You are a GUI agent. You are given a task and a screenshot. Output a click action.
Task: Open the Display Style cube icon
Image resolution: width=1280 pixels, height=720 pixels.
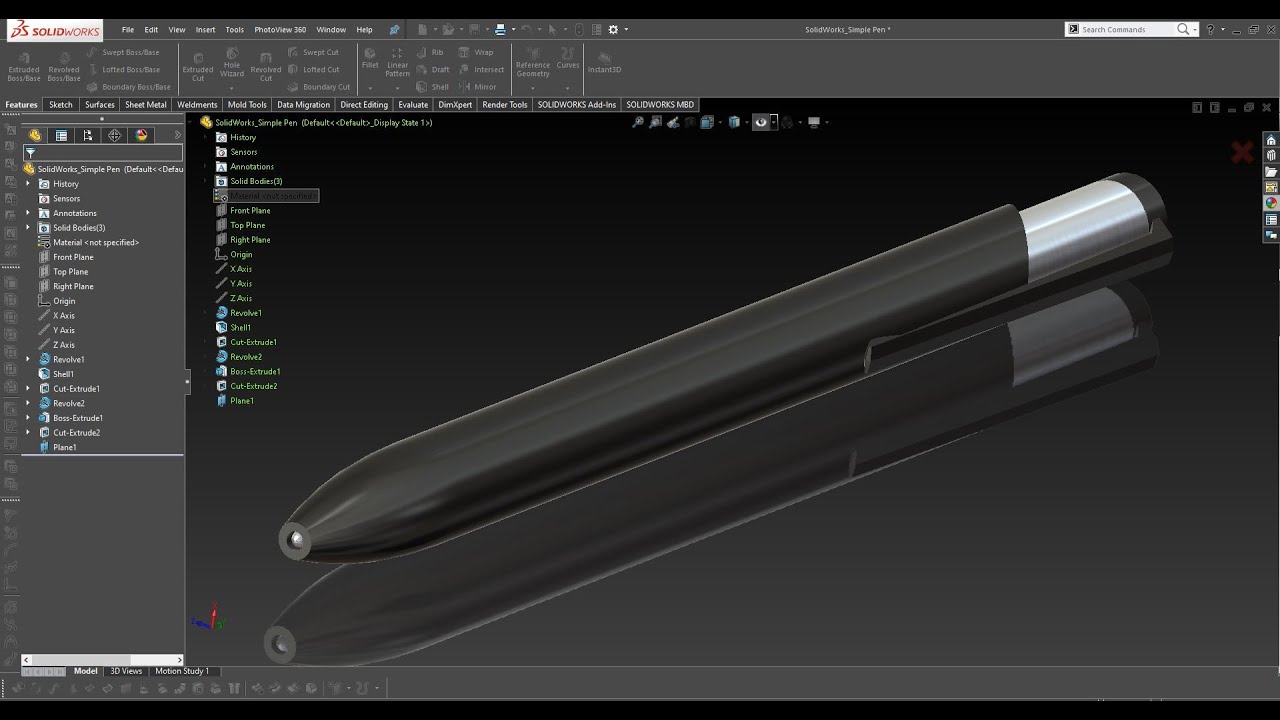(x=734, y=122)
